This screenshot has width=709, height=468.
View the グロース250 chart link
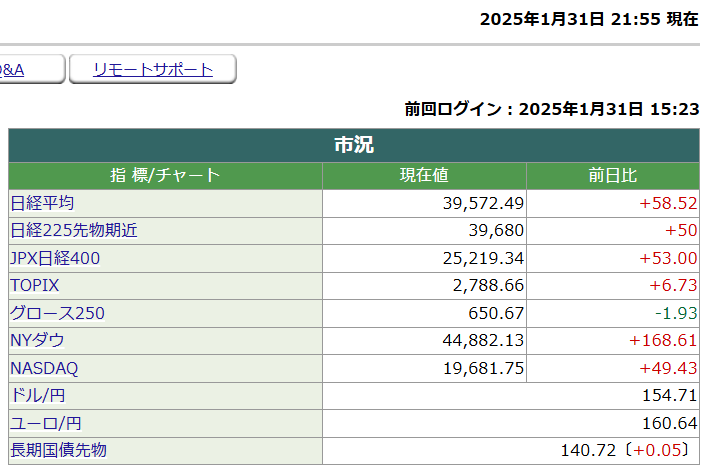(57, 313)
